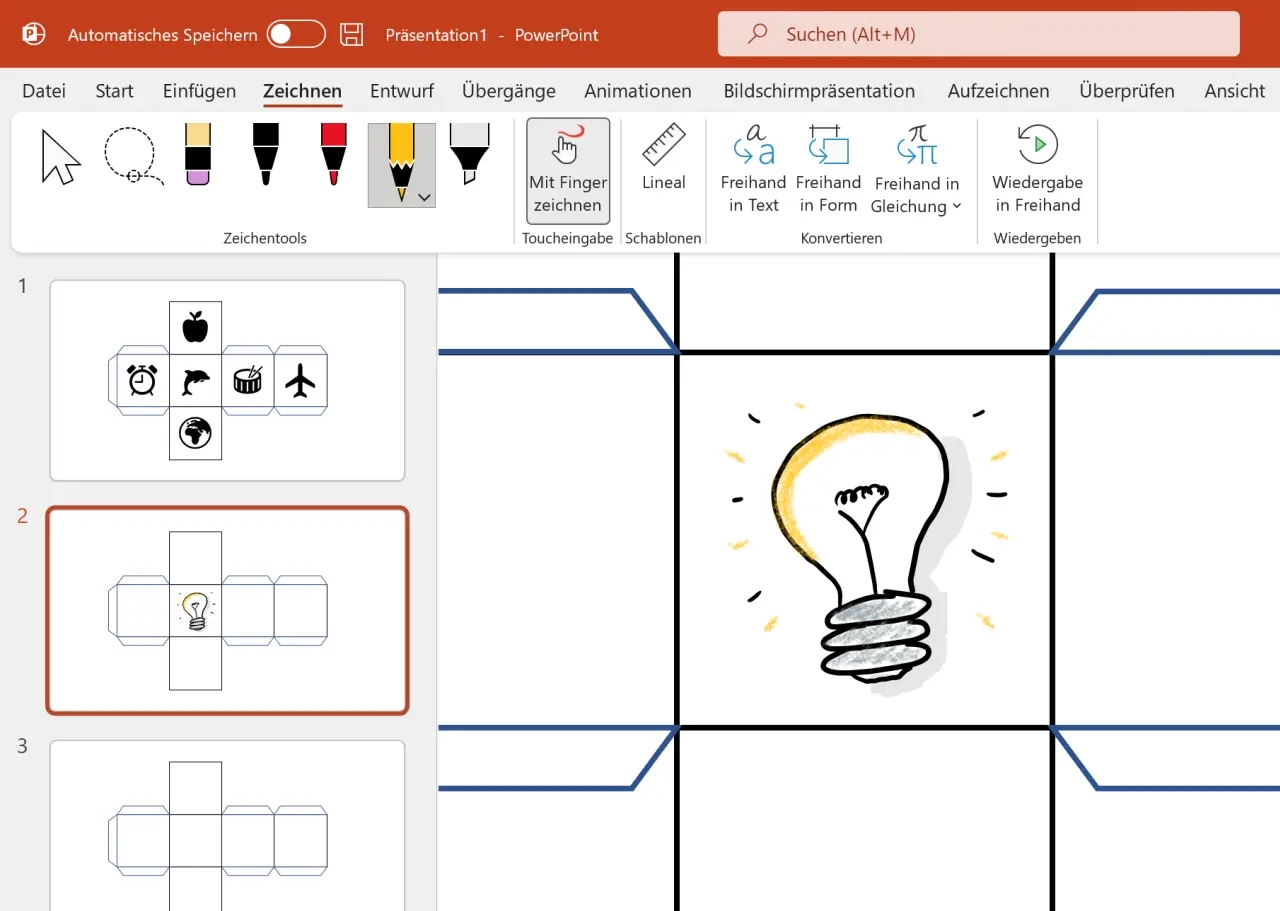1280x911 pixels.
Task: Toggle Mit Finger zeichnen mode
Action: tap(567, 170)
